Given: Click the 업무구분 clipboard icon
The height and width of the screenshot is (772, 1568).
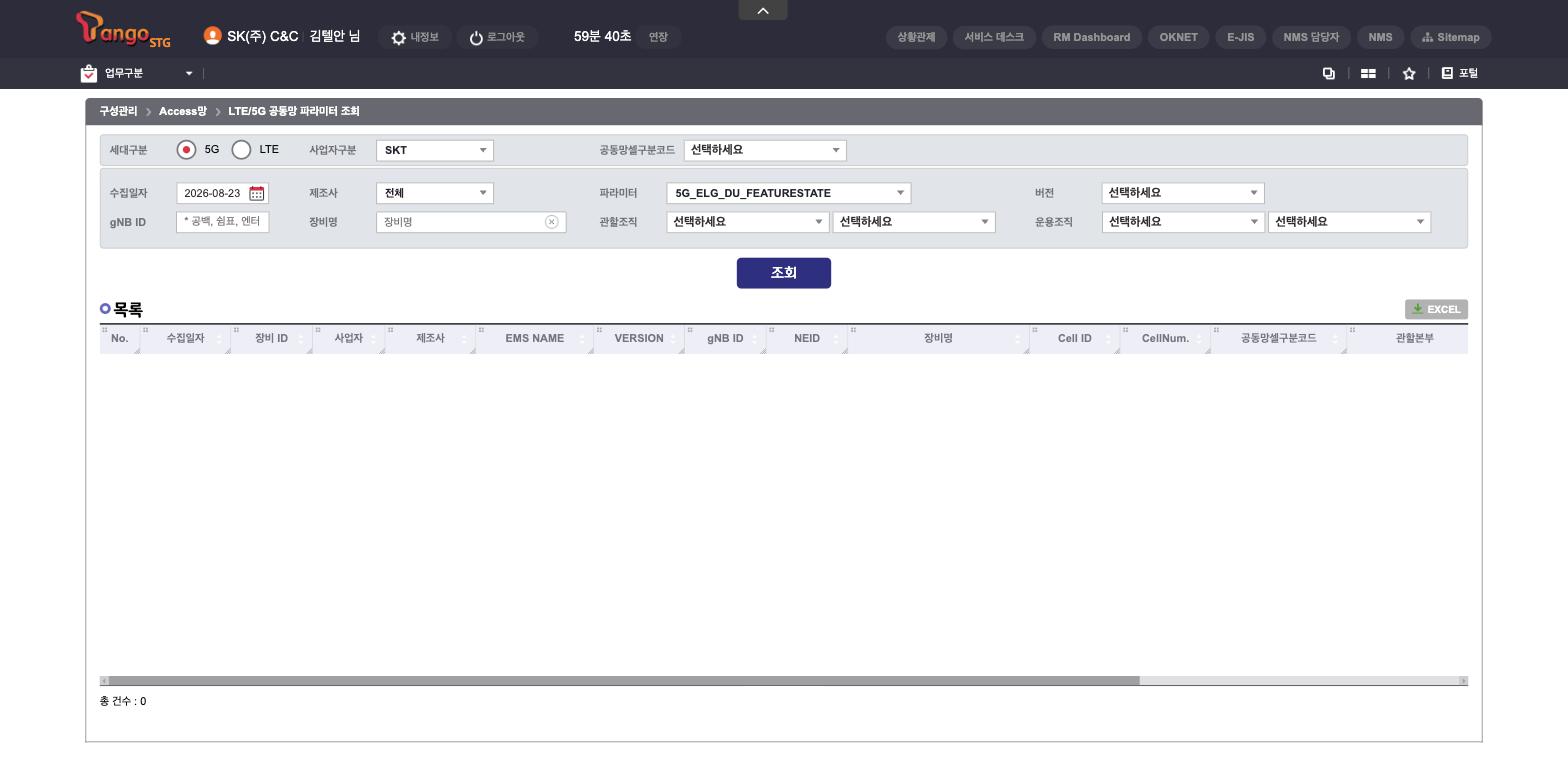Looking at the screenshot, I should (89, 73).
